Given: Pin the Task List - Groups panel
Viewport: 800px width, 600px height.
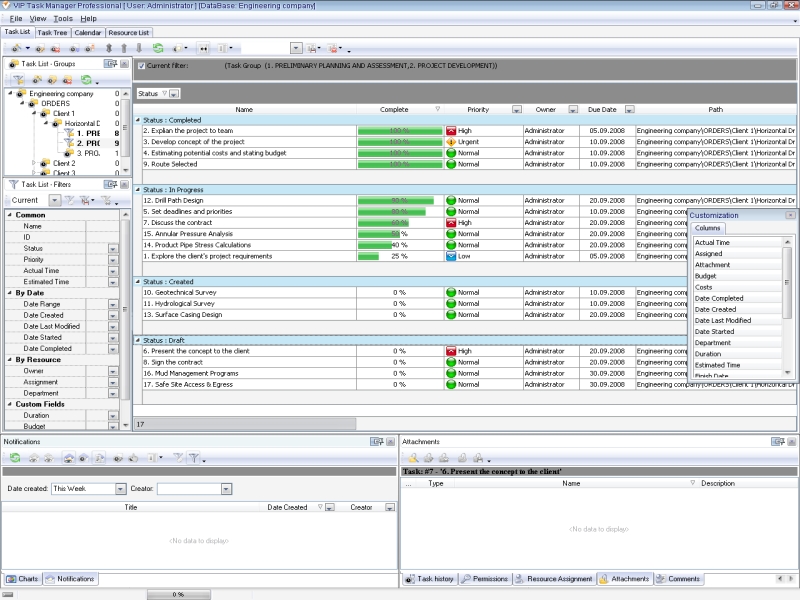Looking at the screenshot, I should tap(110, 64).
